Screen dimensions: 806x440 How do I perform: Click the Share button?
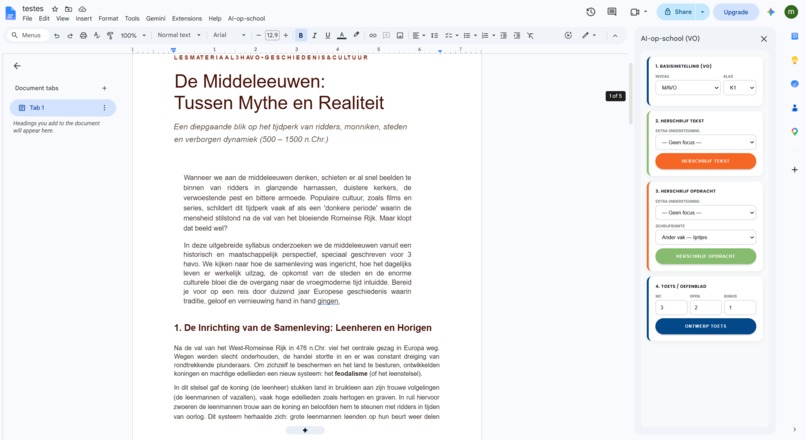click(677, 12)
